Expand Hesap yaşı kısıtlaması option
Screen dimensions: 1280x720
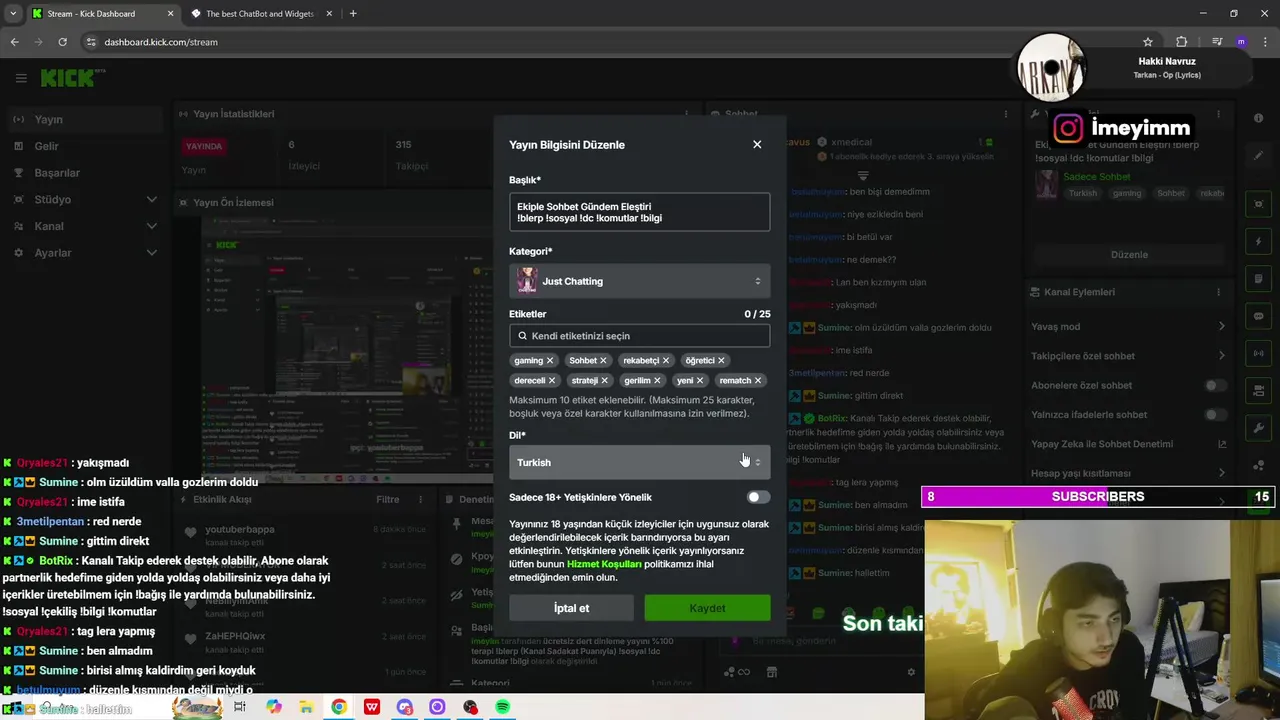(x=1222, y=473)
